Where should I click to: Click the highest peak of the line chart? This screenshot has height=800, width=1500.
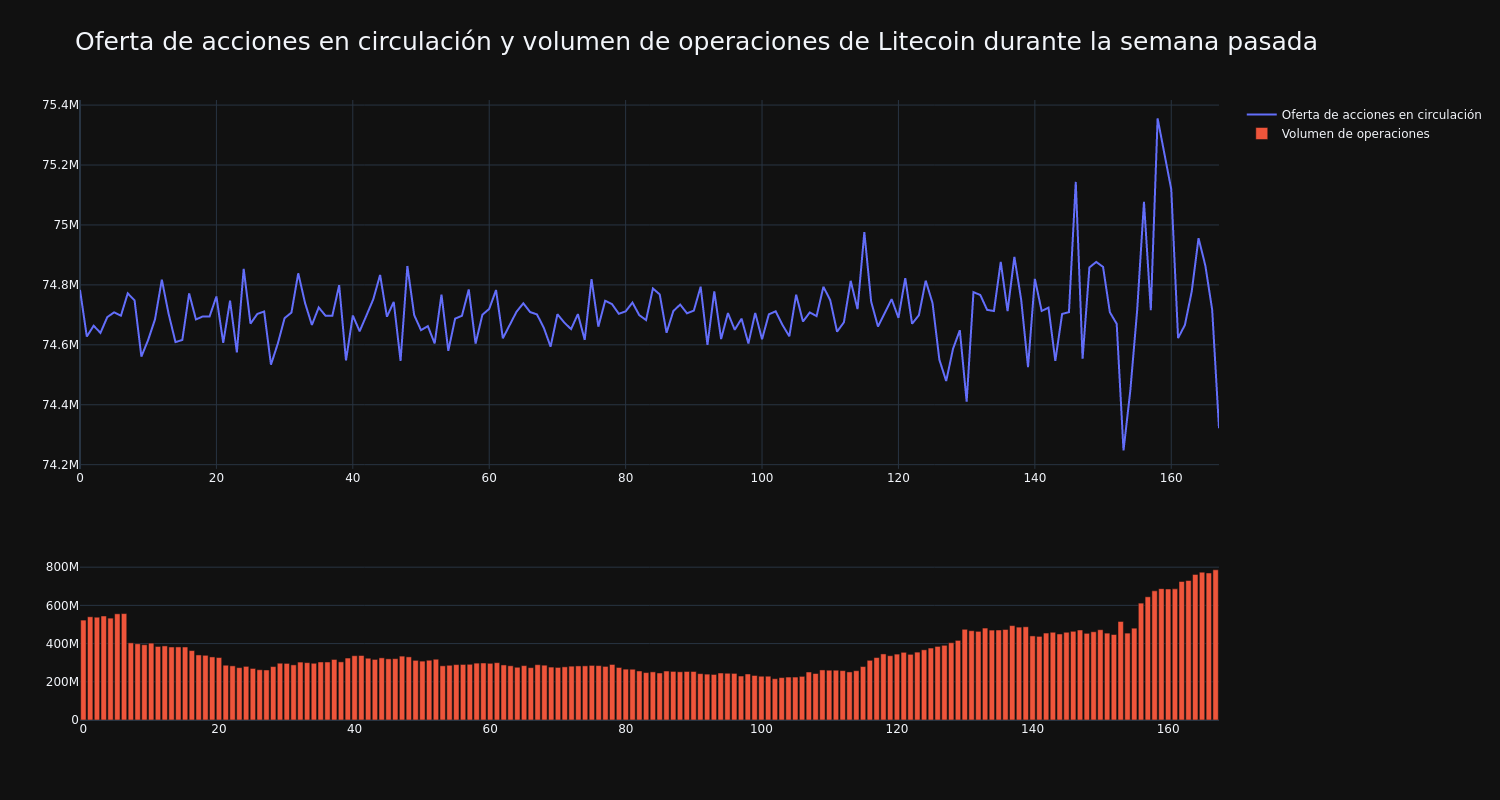pyautogui.click(x=1157, y=119)
